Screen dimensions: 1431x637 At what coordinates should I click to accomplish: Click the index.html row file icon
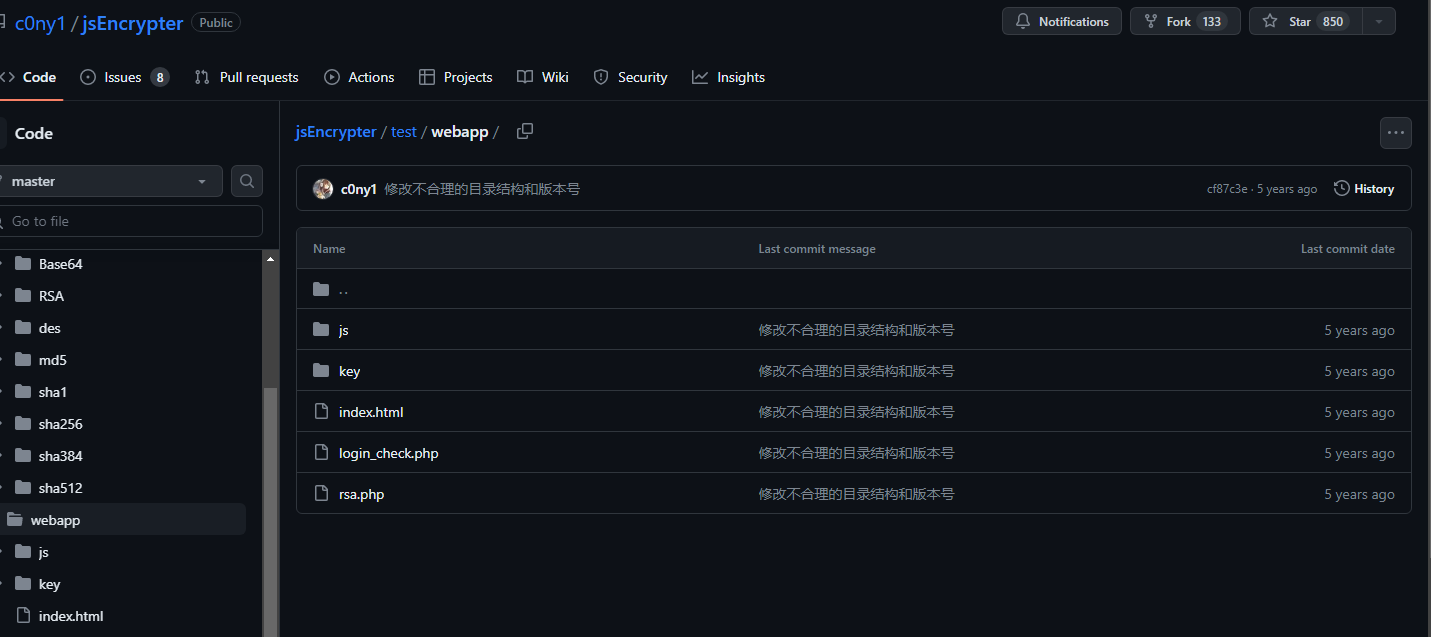(321, 412)
